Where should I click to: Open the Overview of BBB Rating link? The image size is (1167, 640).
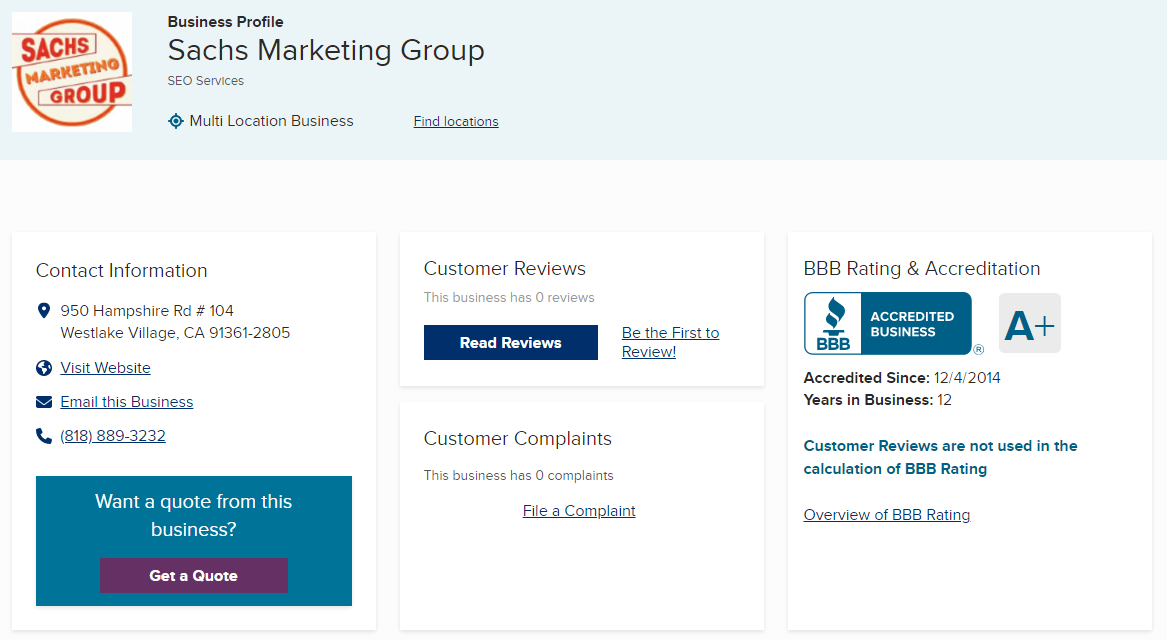pos(887,515)
